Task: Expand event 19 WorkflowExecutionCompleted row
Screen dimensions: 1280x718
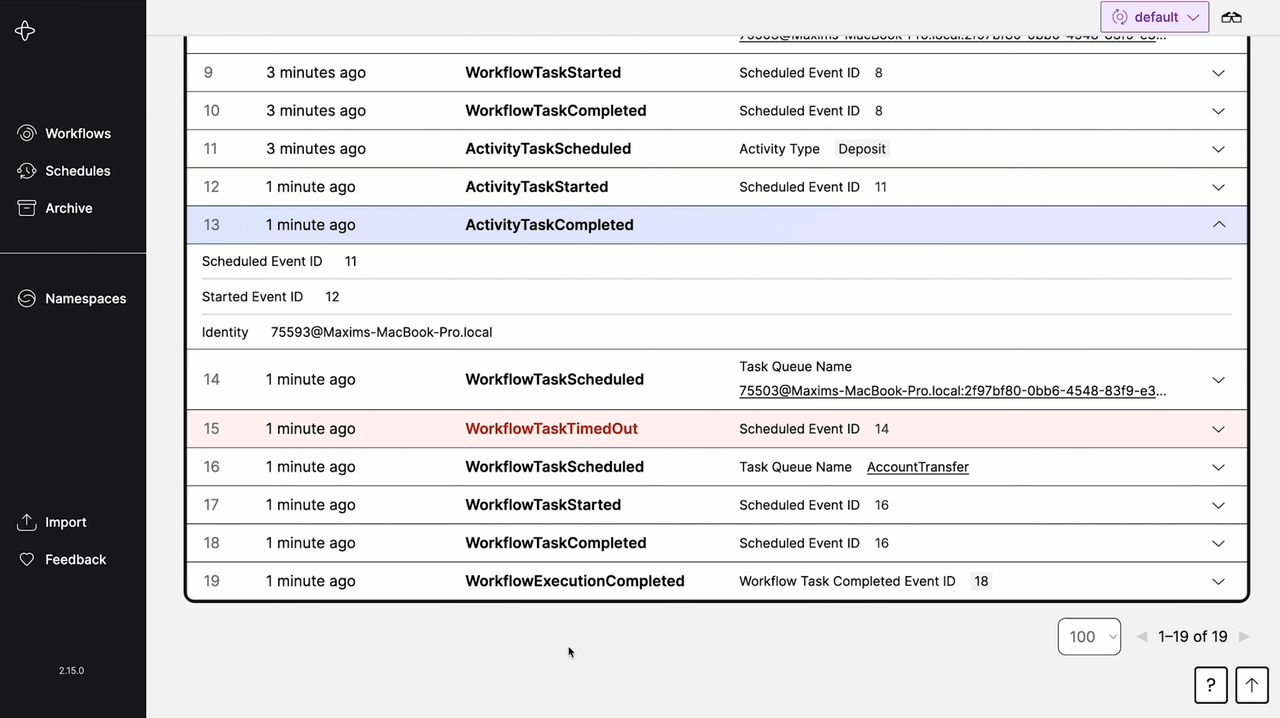Action: tap(1218, 581)
